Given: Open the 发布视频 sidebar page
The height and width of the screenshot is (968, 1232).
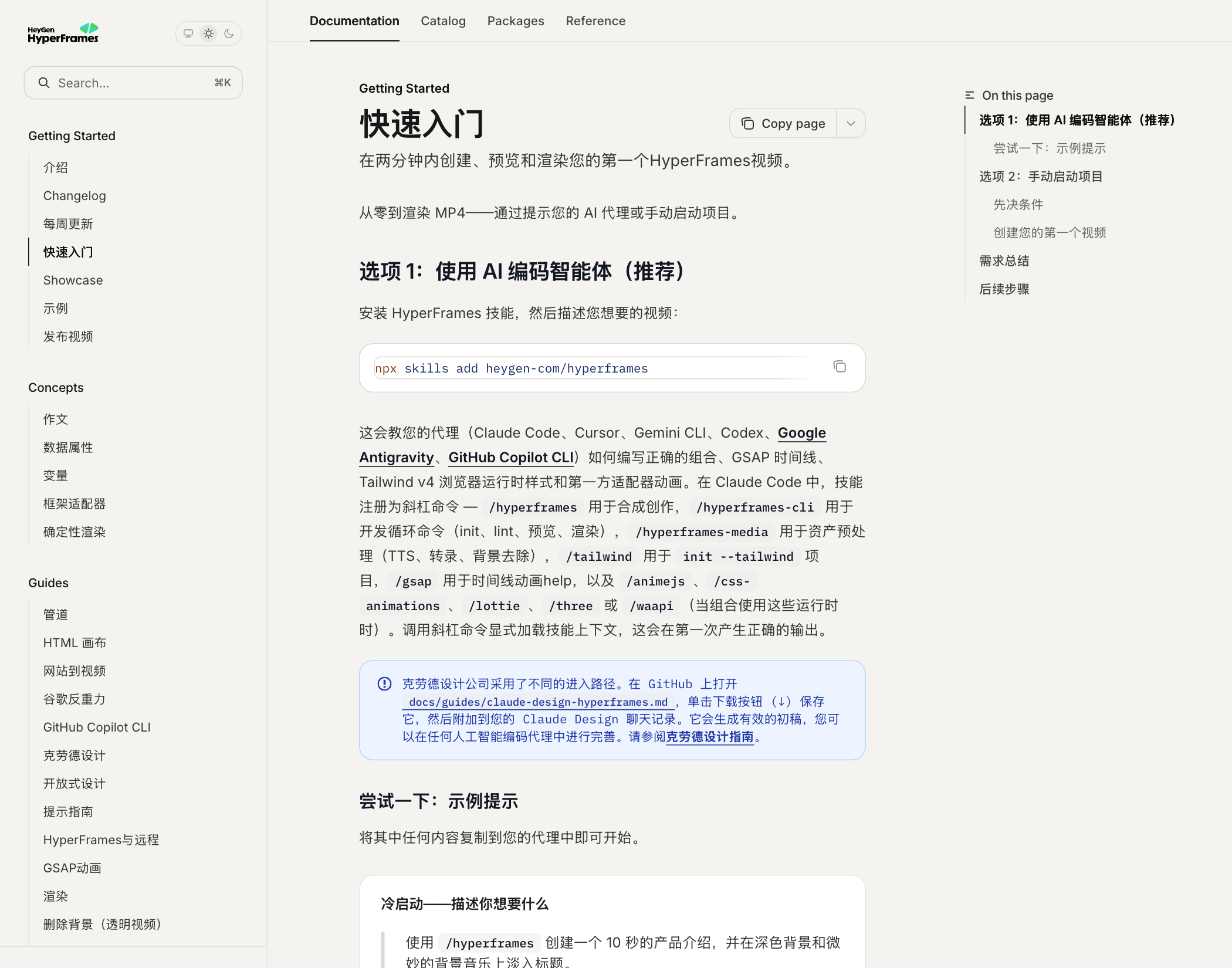Looking at the screenshot, I should [68, 337].
